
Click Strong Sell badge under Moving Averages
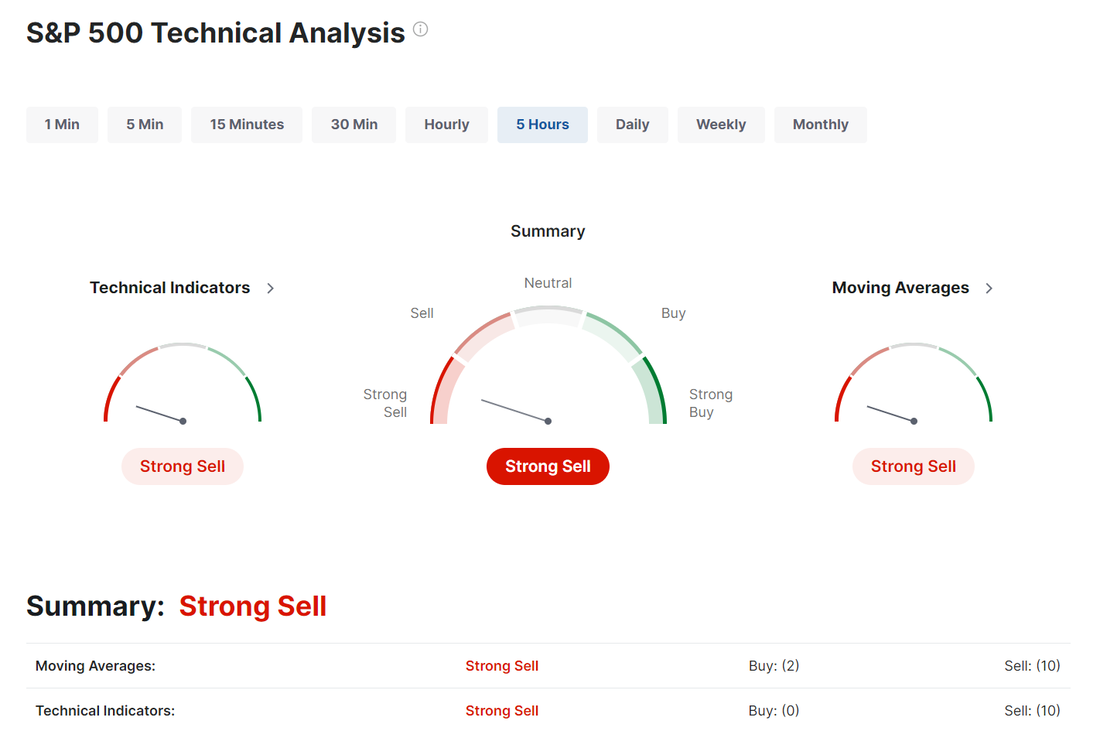click(x=913, y=467)
